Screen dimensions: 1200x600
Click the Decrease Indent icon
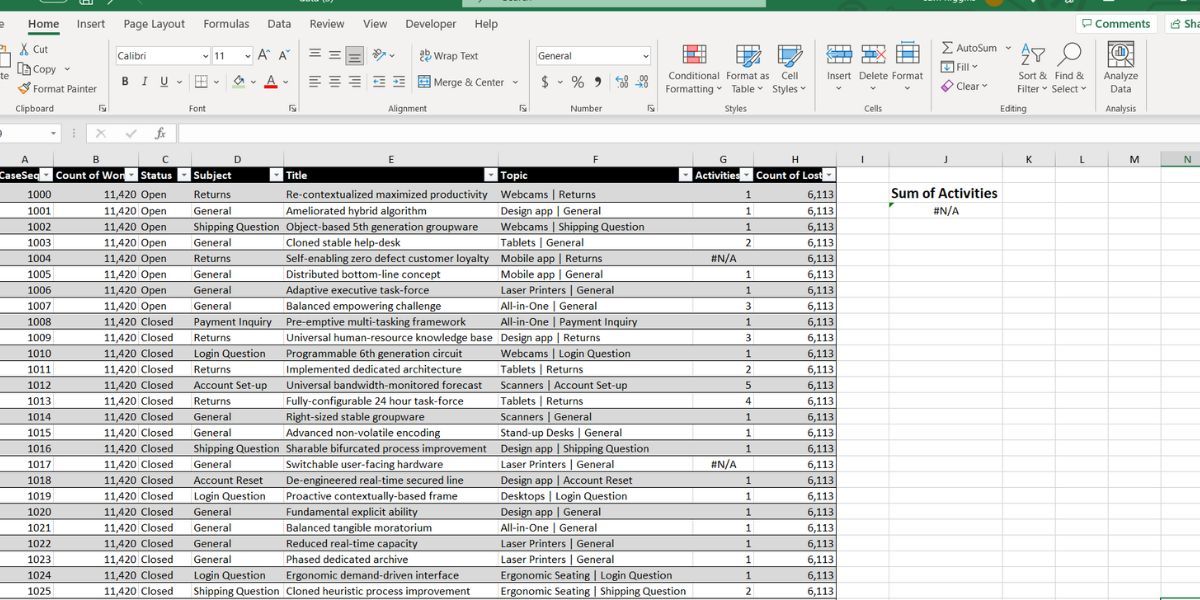tap(379, 82)
